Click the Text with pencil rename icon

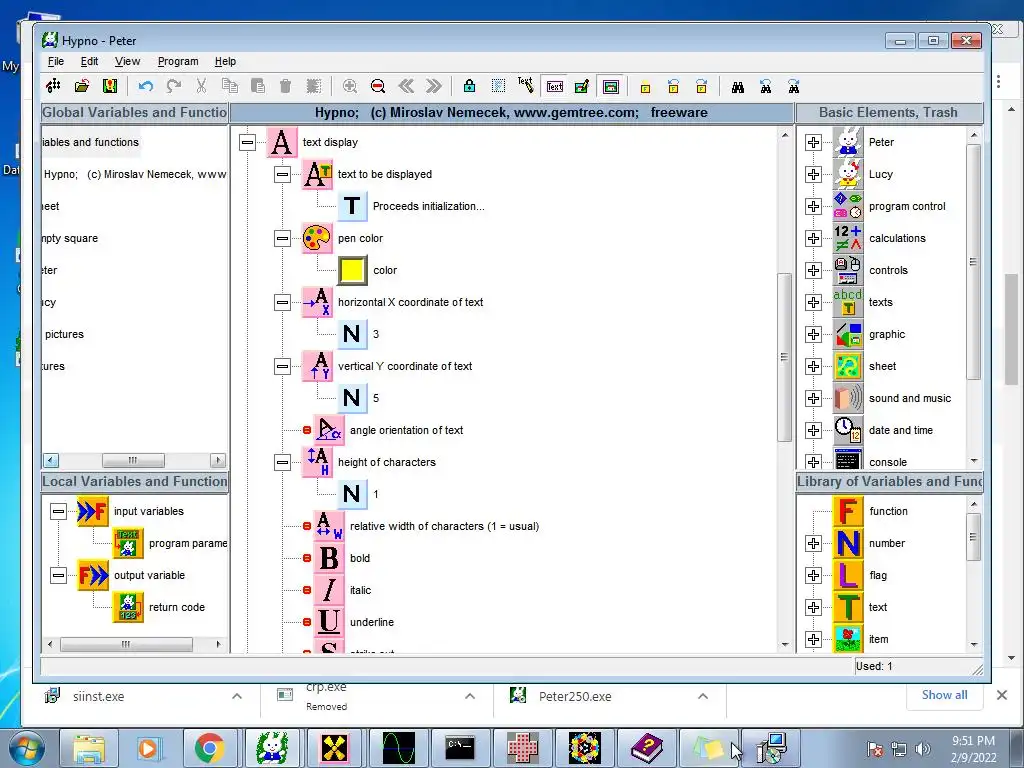pos(525,86)
